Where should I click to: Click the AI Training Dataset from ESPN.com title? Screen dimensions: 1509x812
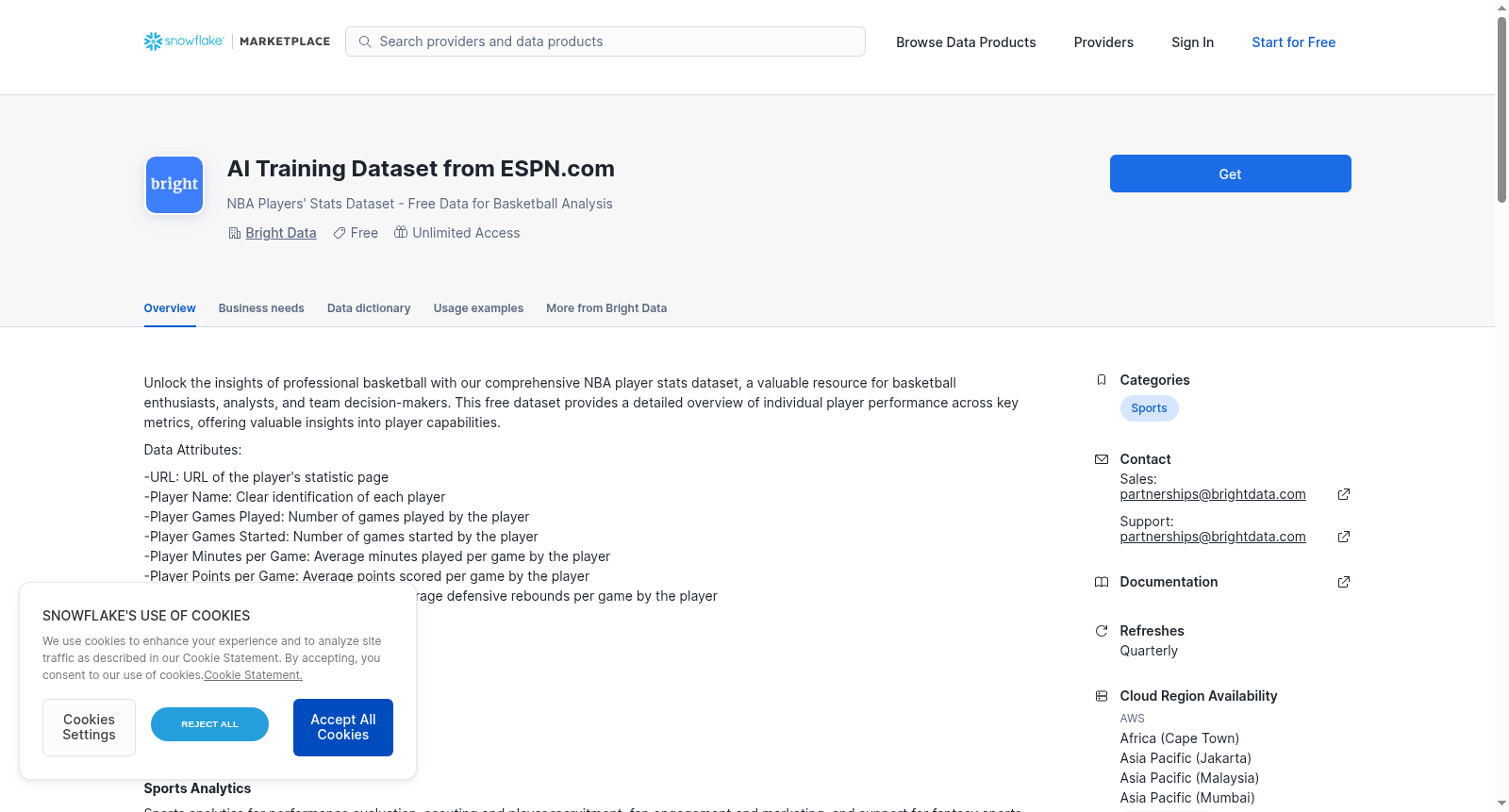click(421, 169)
